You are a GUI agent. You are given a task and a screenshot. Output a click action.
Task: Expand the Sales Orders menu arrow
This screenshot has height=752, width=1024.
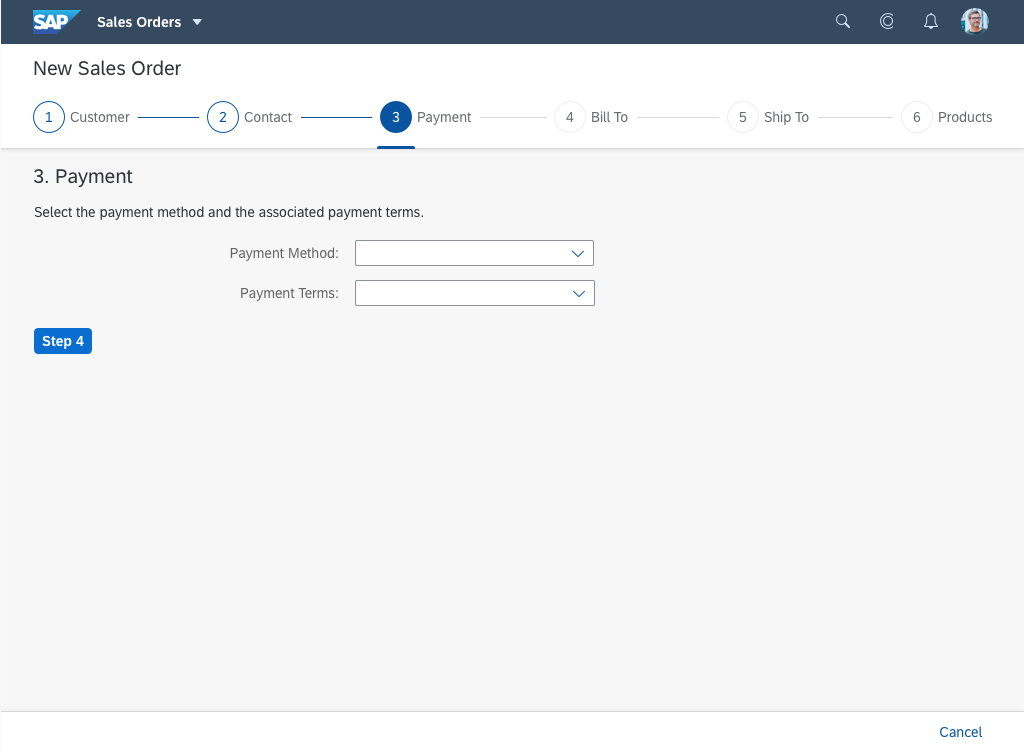pyautogui.click(x=197, y=22)
